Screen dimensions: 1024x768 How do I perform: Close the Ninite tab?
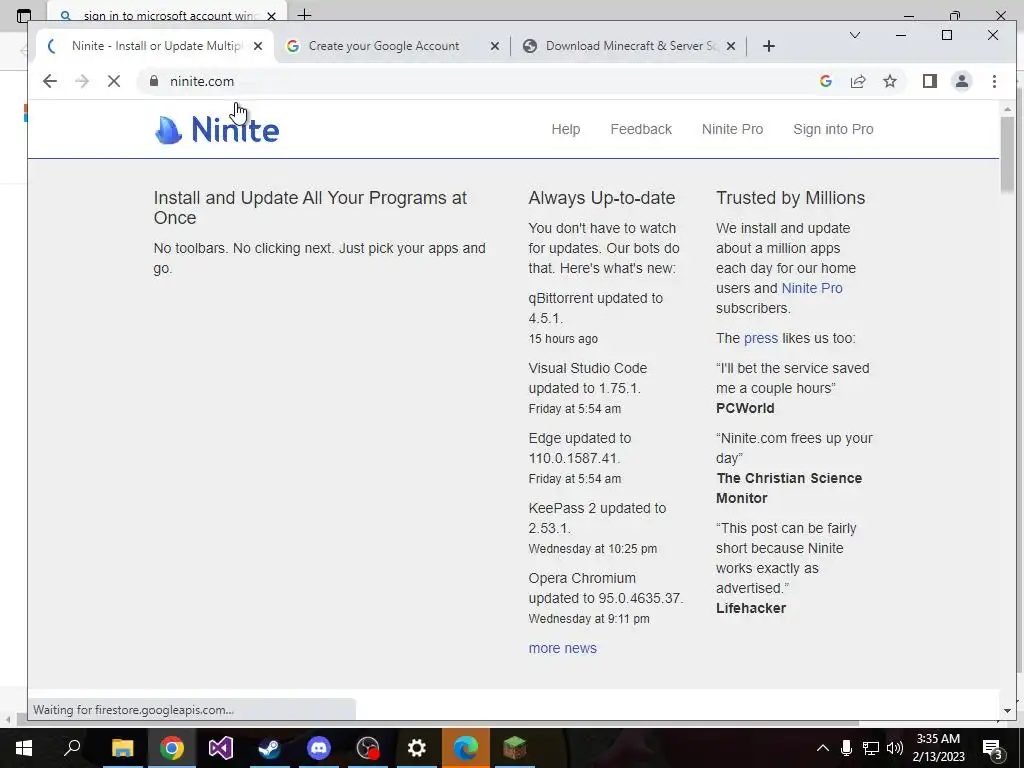258,46
